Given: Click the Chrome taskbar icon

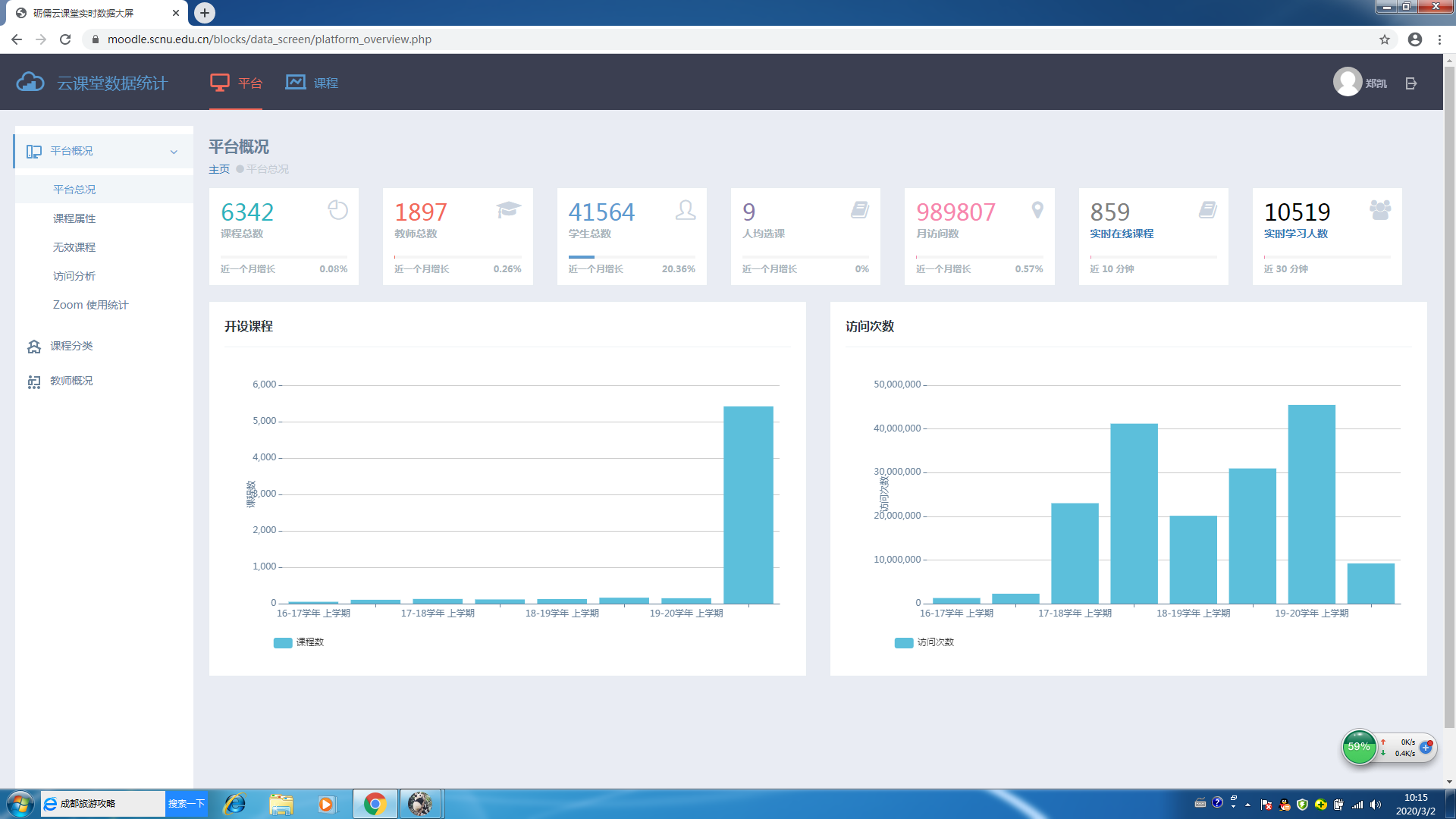Looking at the screenshot, I should point(375,804).
